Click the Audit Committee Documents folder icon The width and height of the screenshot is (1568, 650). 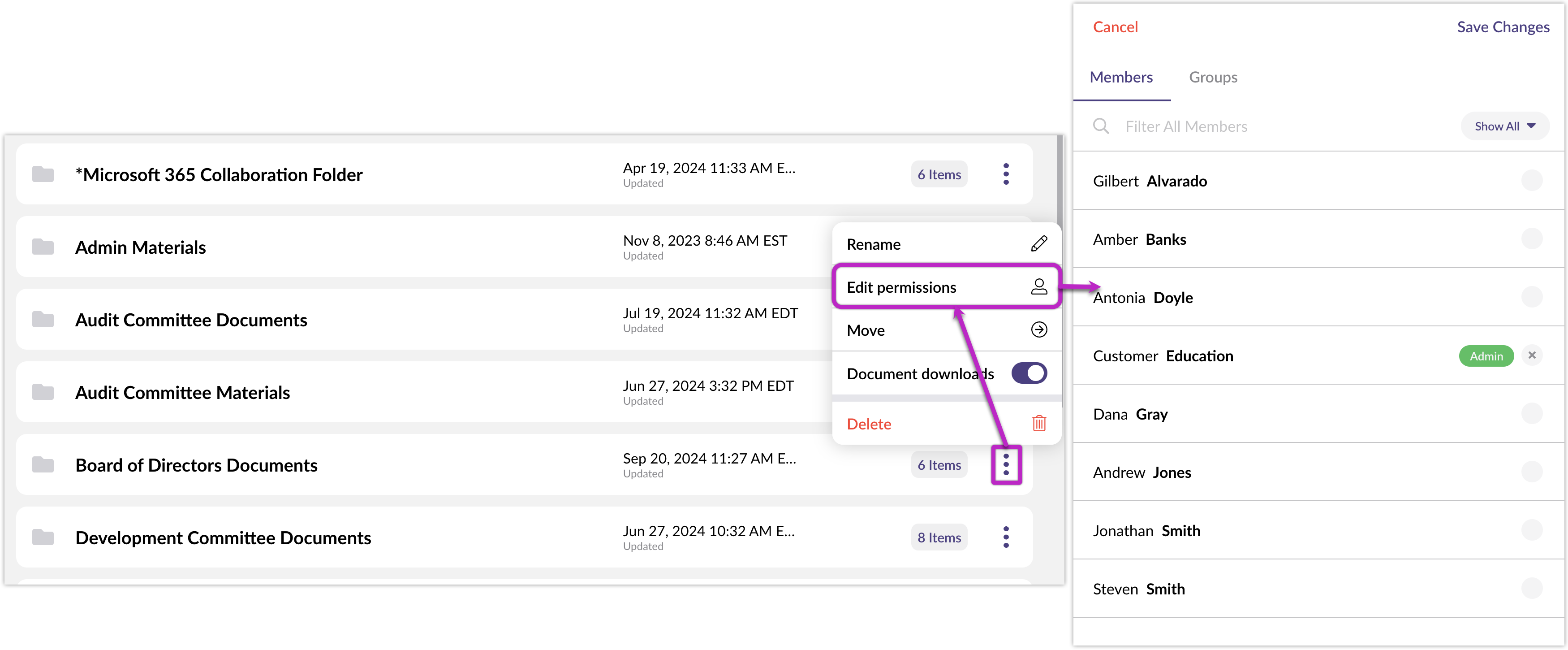(43, 319)
